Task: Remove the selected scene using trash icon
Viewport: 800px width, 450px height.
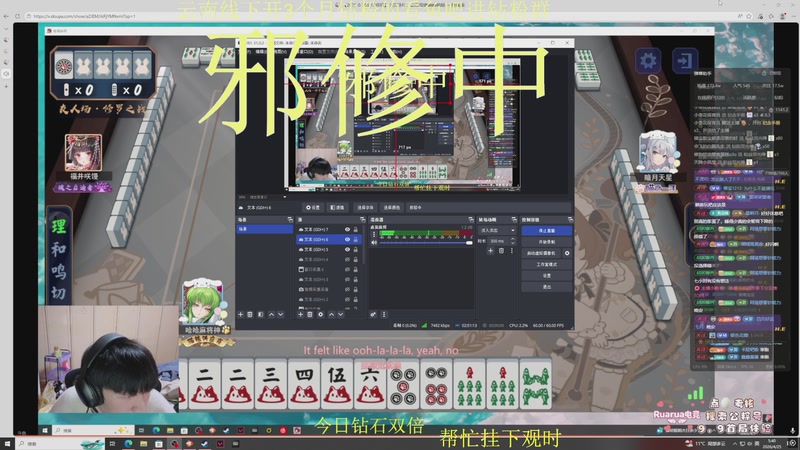Action: [249, 314]
